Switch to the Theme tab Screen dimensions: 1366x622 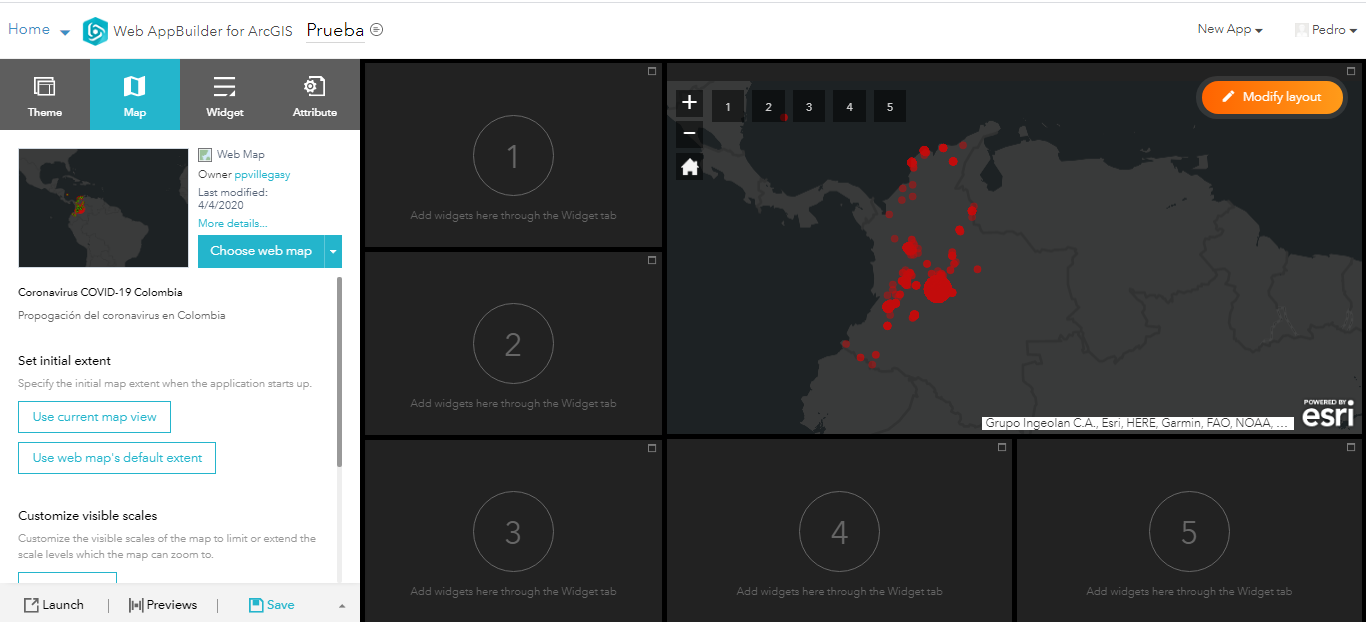(45, 94)
